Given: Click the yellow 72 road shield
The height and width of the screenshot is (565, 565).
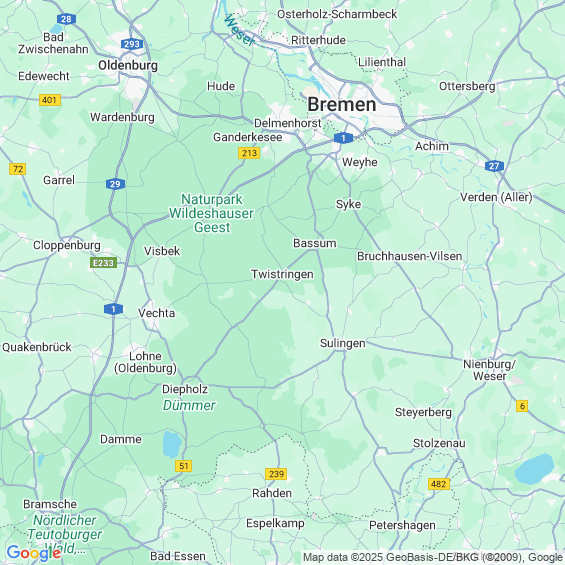Looking at the screenshot, I should click(17, 169).
